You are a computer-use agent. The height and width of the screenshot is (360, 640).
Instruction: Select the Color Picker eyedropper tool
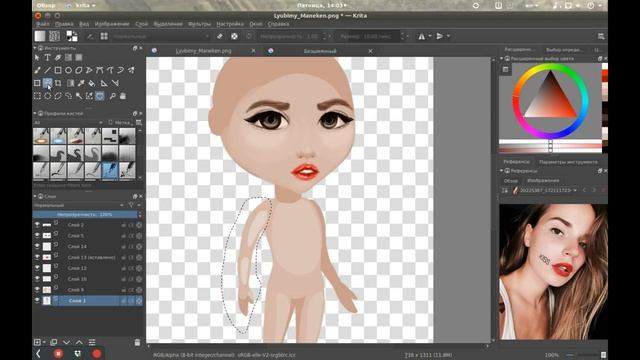[x=81, y=83]
